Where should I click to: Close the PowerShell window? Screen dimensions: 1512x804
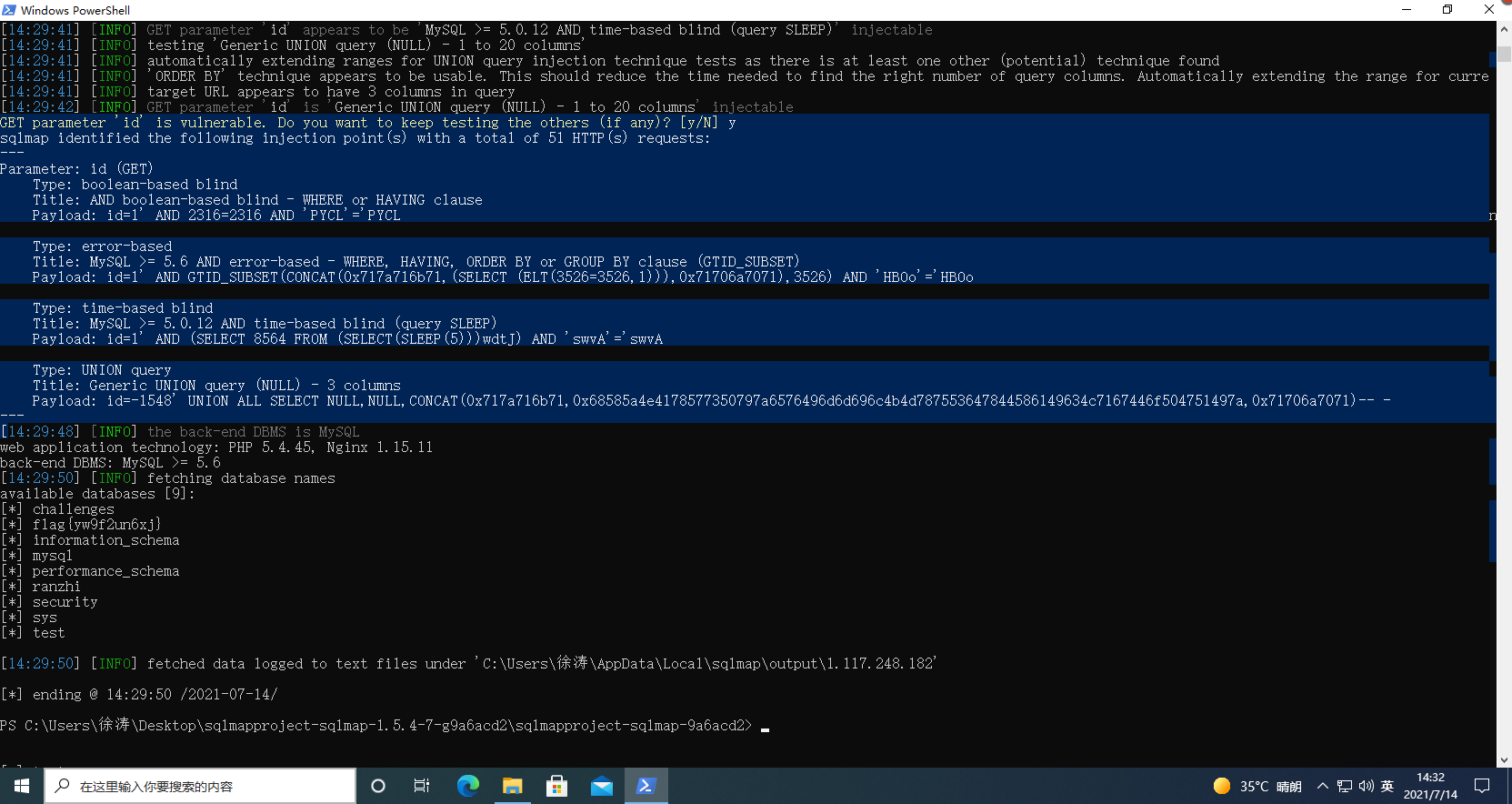point(1489,10)
